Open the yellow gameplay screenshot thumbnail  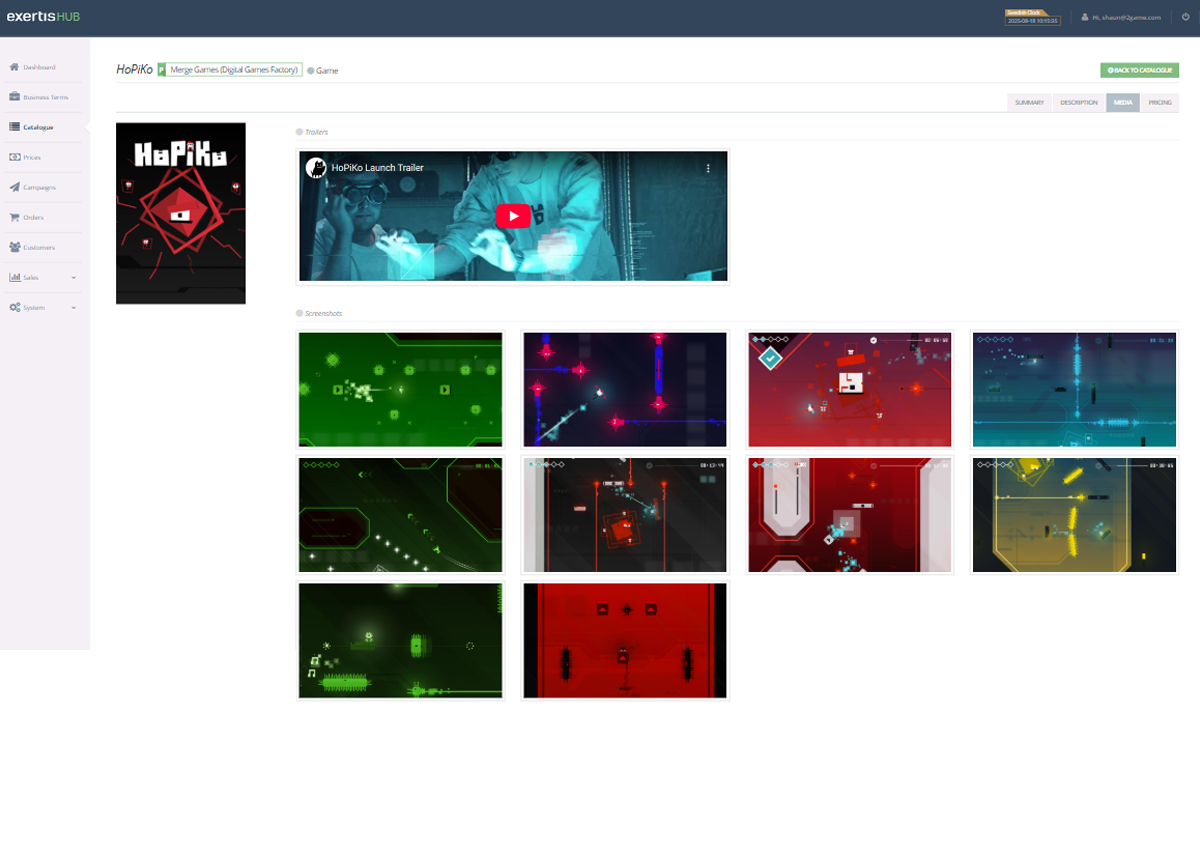click(x=1074, y=515)
